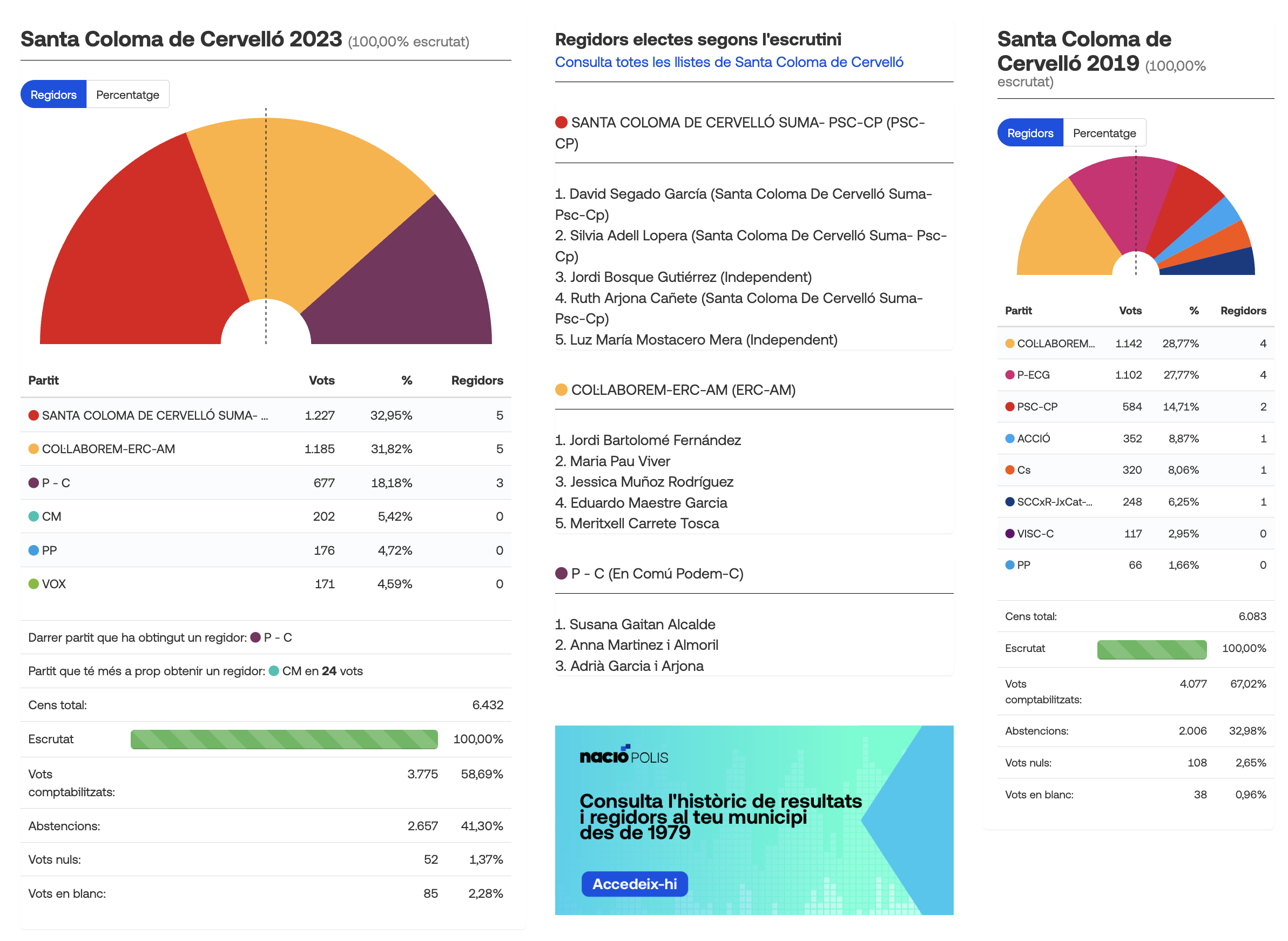Click the red dot beside SANTA COLOMA DE CERVELLÓ SUMA row
The width and height of the screenshot is (1288, 941).
[x=33, y=415]
